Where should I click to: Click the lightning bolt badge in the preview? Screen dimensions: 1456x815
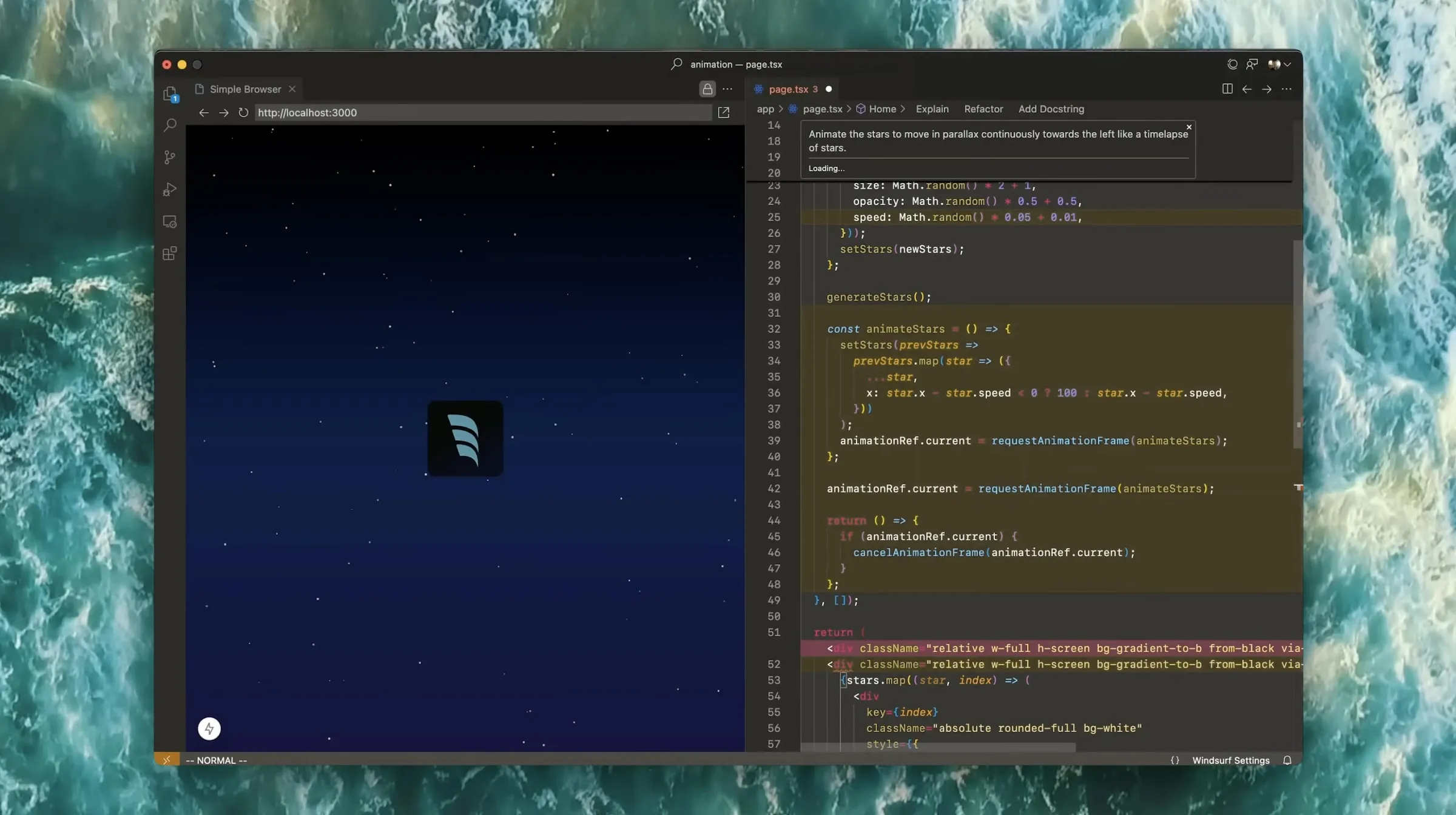[x=209, y=728]
